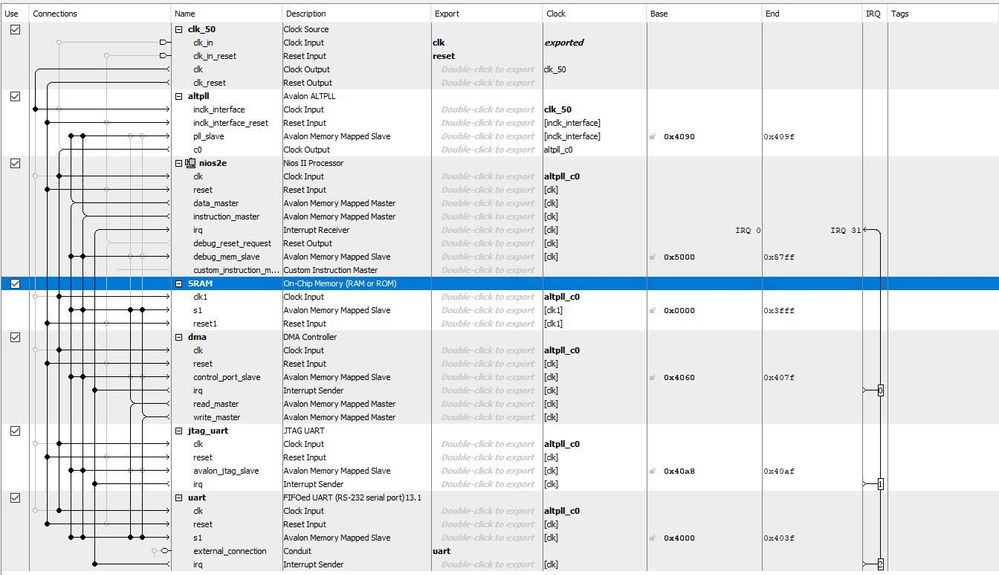Collapse the clk_50 component tree
The height and width of the screenshot is (575, 999).
coord(179,29)
